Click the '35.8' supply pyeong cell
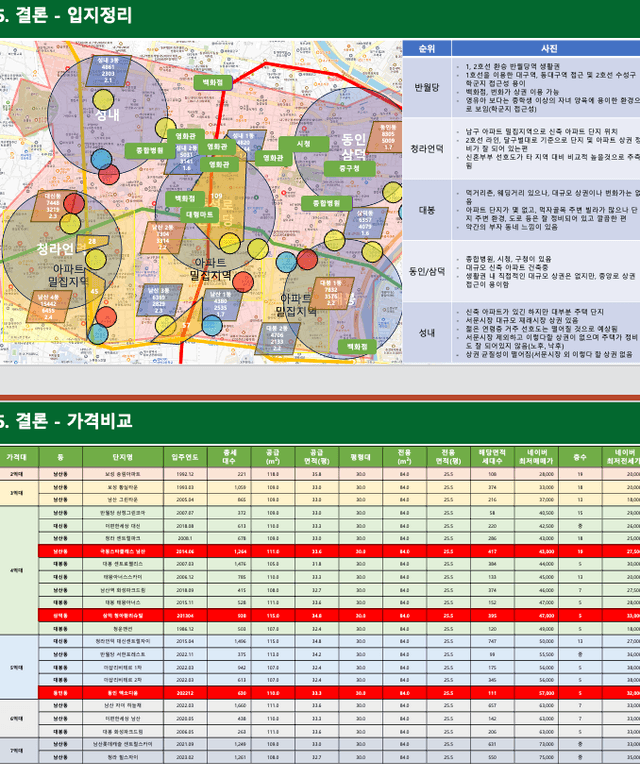 click(317, 474)
